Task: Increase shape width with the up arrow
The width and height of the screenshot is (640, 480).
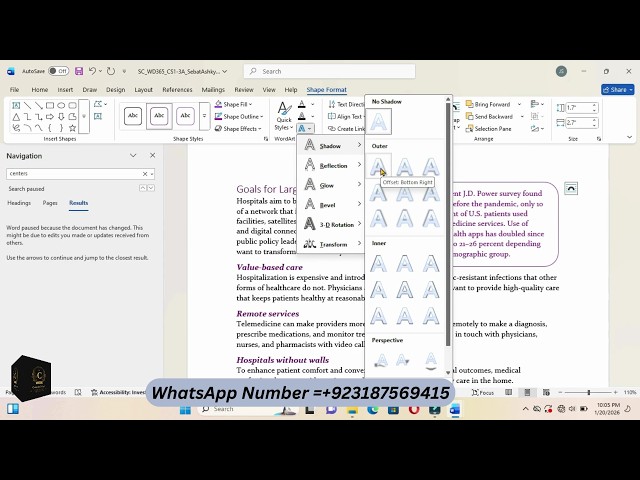Action: click(x=594, y=120)
